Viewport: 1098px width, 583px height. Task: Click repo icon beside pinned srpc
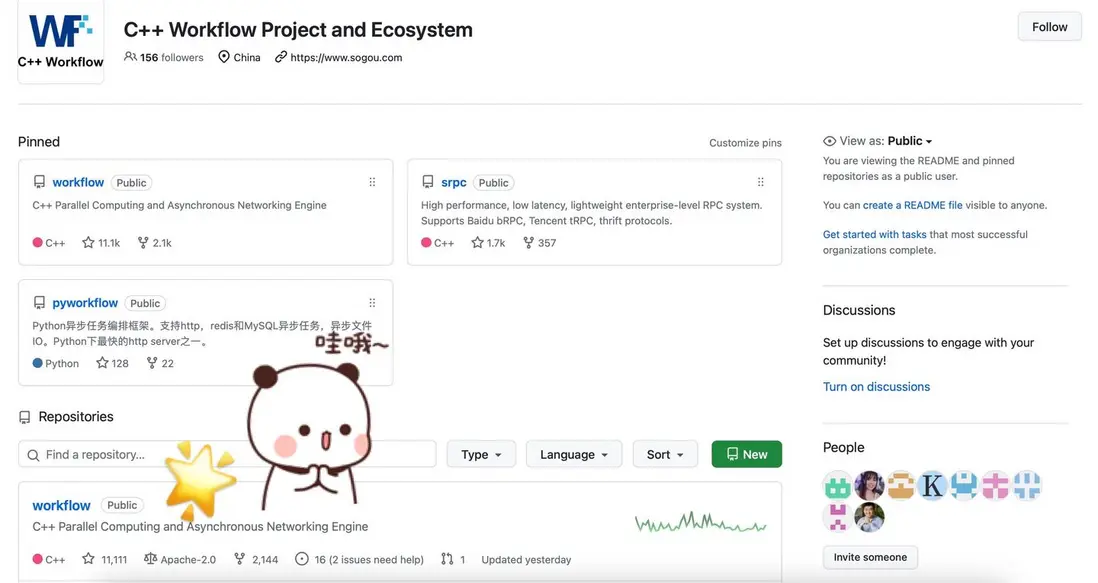(428, 182)
